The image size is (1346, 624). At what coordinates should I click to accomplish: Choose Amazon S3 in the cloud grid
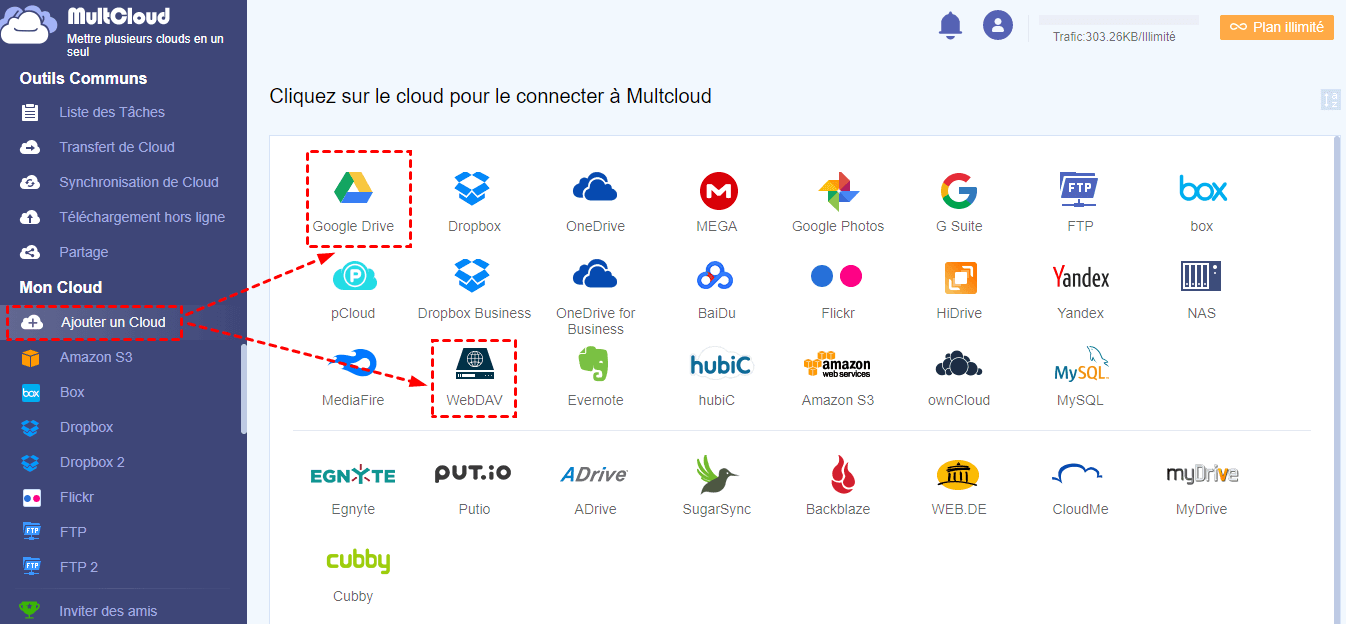[838, 364]
